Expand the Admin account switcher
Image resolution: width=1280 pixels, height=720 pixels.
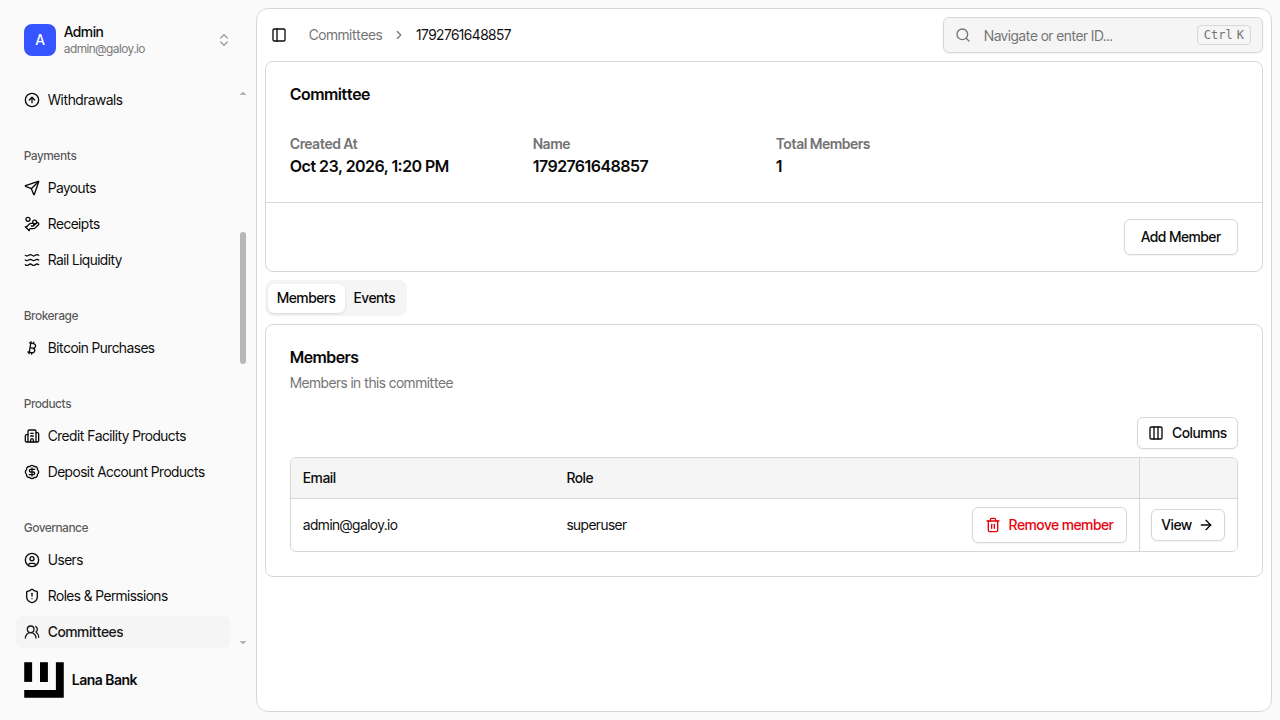click(x=127, y=40)
